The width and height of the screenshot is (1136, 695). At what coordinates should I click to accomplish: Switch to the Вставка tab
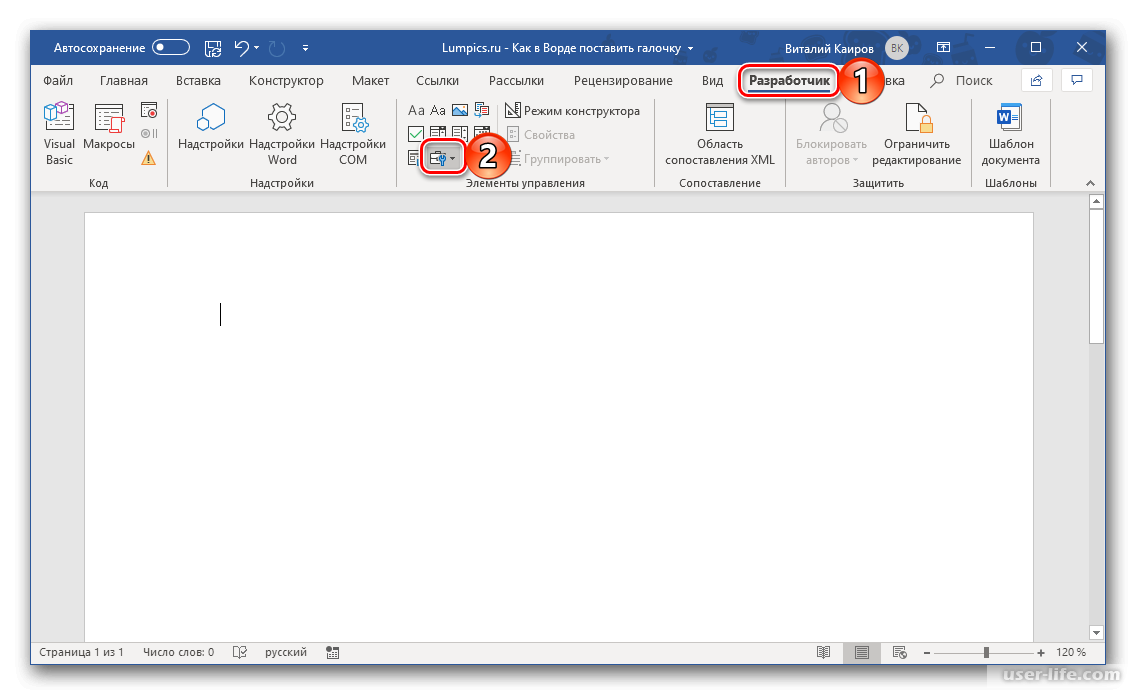click(198, 80)
